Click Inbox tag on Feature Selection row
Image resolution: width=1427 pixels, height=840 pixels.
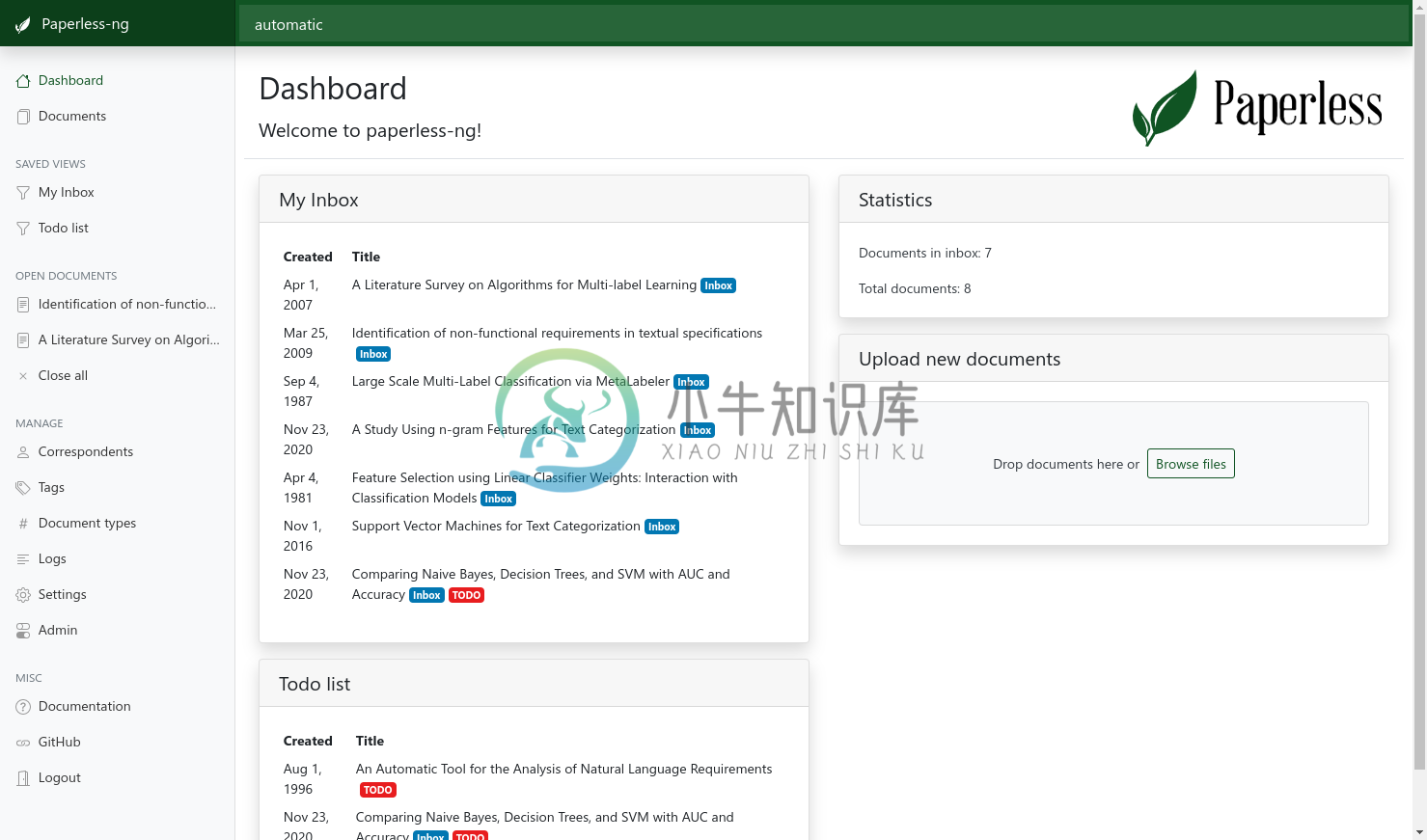pyautogui.click(x=498, y=499)
